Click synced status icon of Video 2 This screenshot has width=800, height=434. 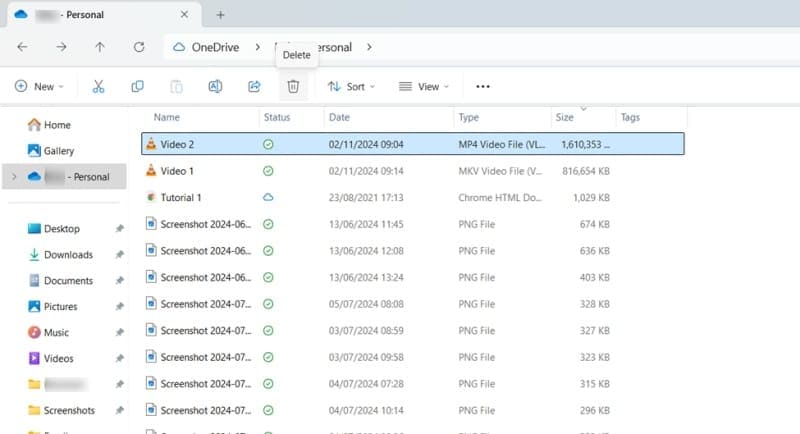268,144
